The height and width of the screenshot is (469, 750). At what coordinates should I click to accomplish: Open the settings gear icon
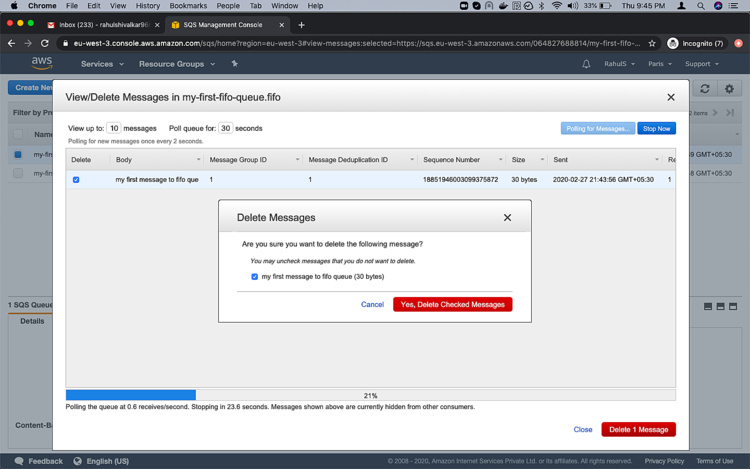tap(729, 89)
